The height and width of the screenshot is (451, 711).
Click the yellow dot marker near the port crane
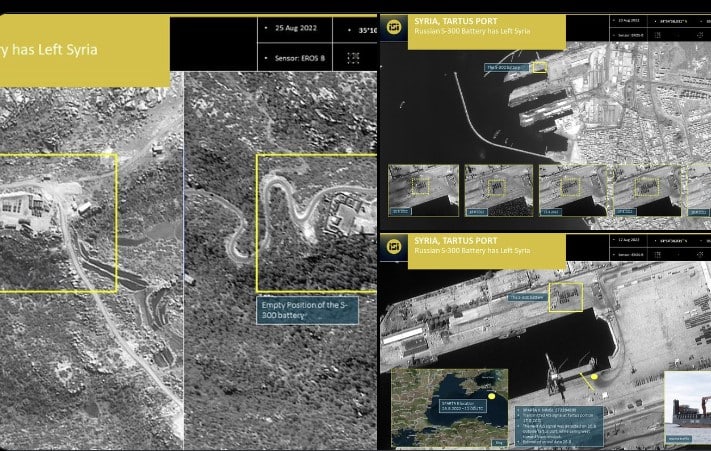[593, 377]
